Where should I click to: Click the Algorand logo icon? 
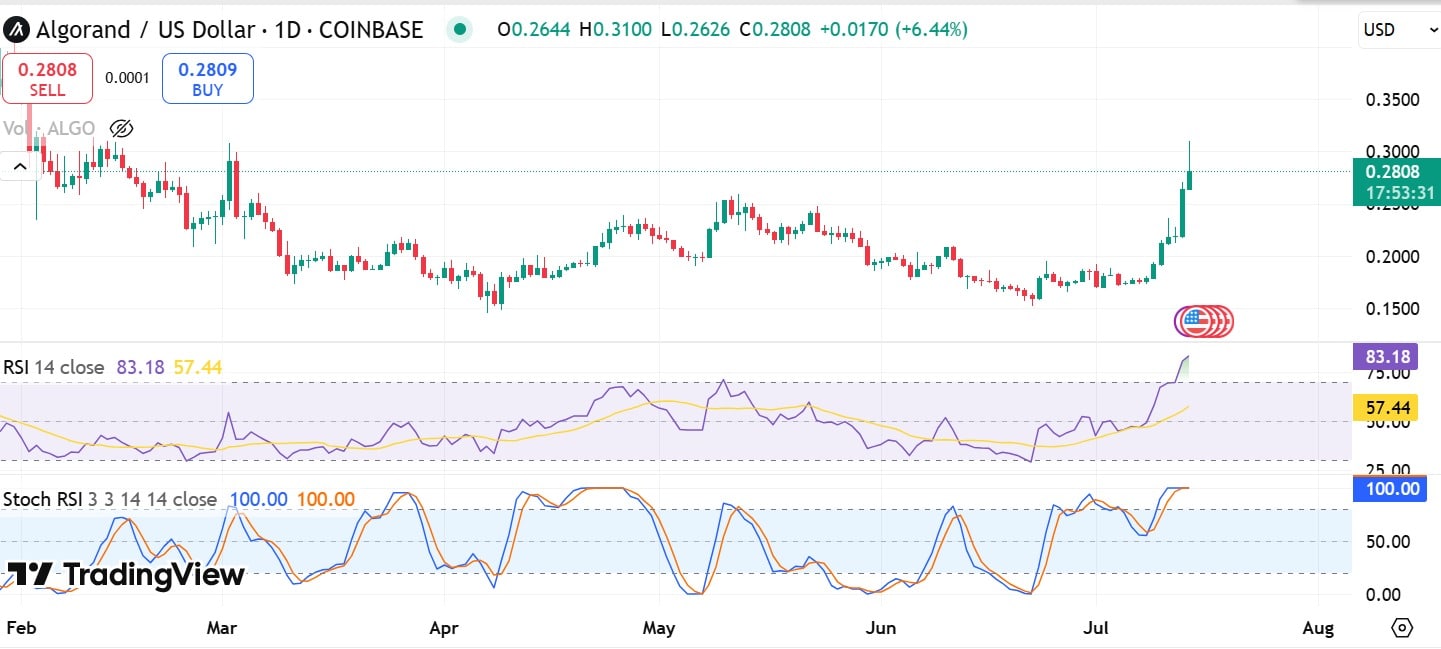(x=15, y=29)
